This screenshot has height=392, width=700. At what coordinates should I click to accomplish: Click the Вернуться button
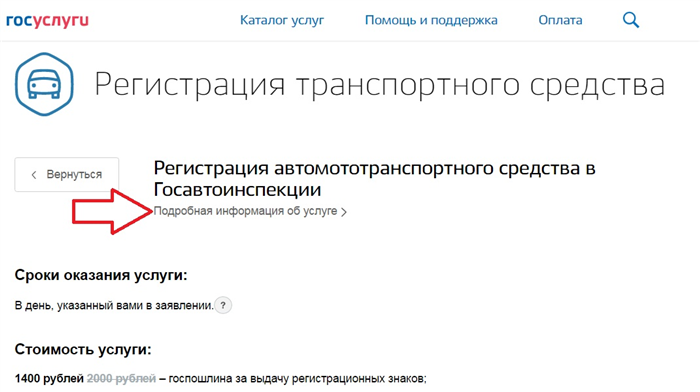[67, 175]
